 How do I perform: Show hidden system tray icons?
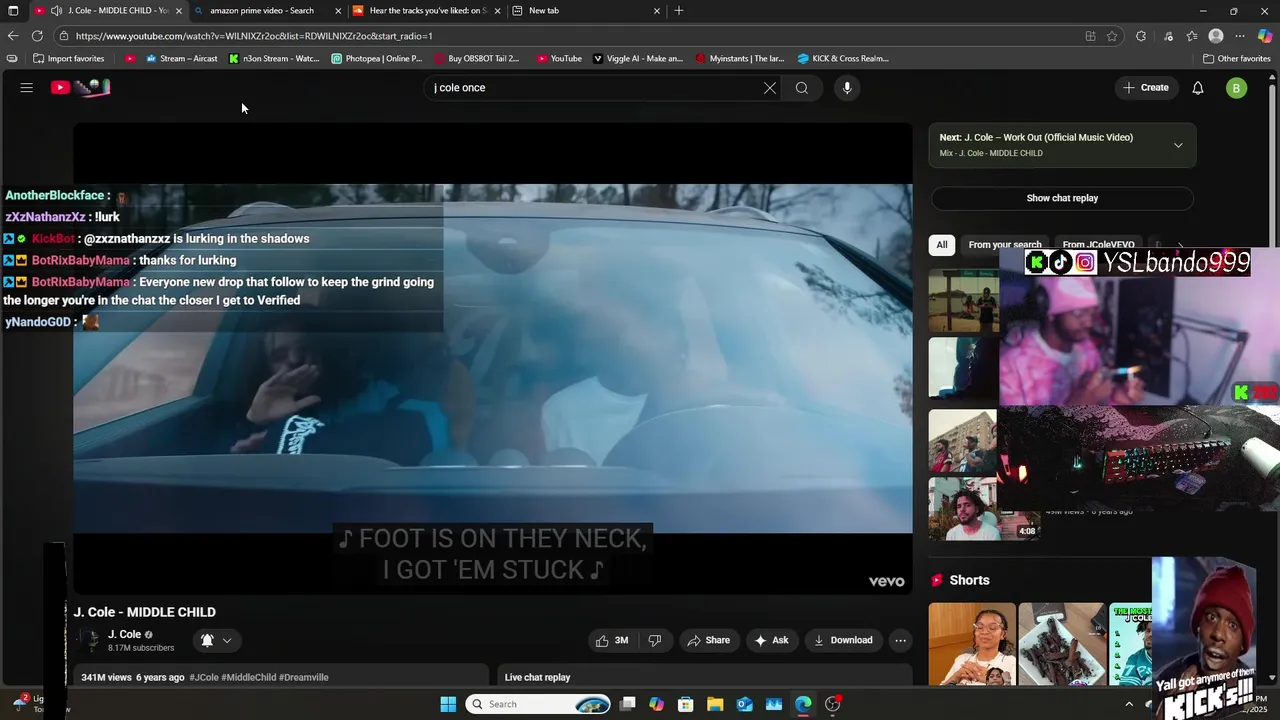[x=1129, y=704]
